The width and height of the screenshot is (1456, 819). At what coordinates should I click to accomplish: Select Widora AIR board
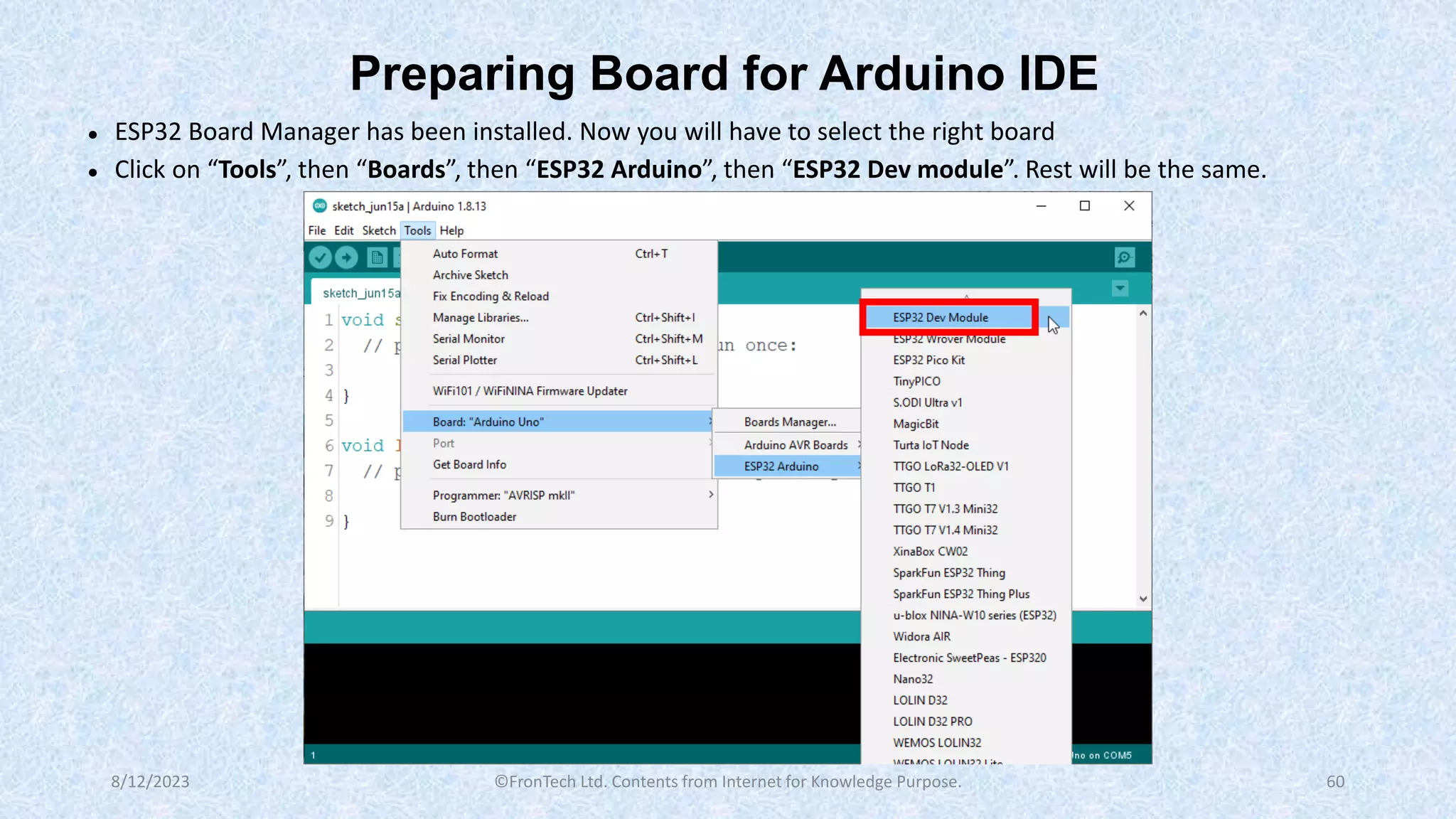pyautogui.click(x=966, y=637)
